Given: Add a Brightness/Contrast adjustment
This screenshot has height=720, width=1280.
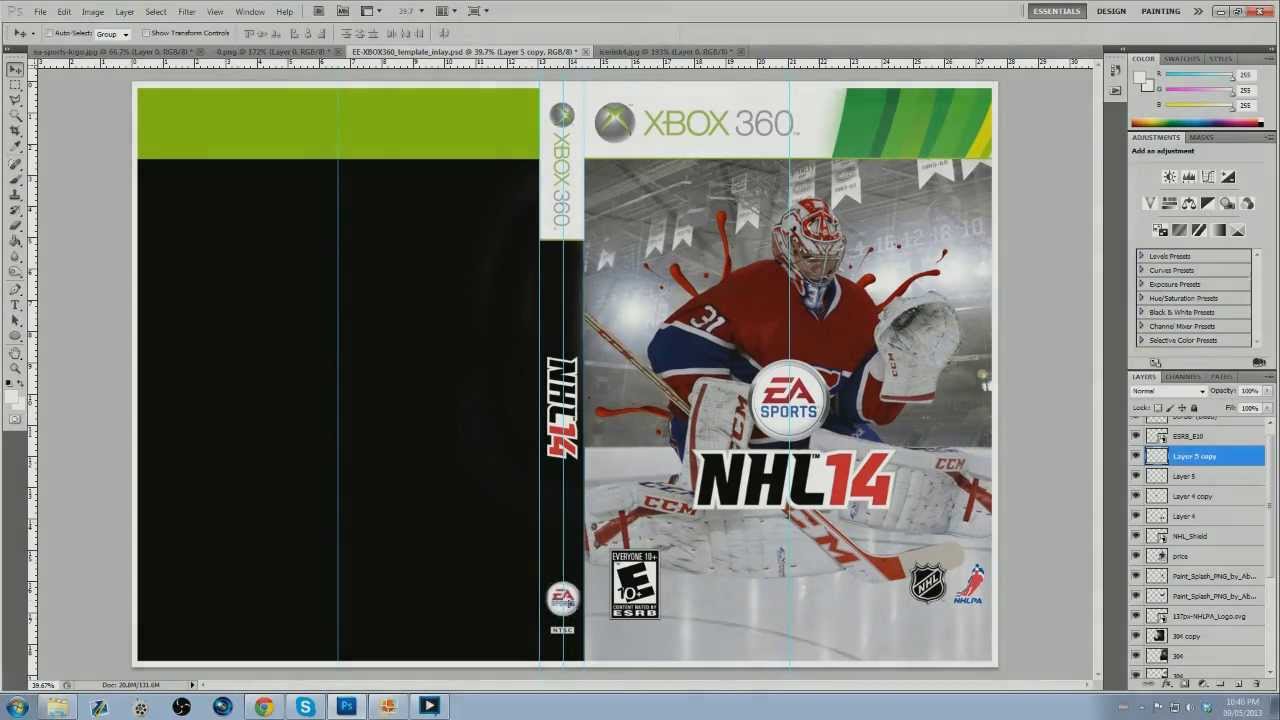Looking at the screenshot, I should [1169, 177].
